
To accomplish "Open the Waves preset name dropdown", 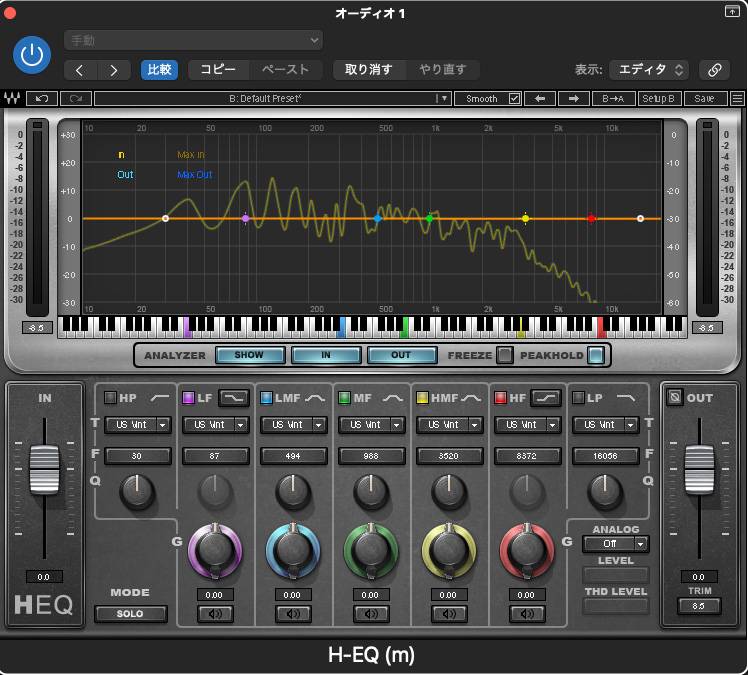I will click(x=443, y=99).
